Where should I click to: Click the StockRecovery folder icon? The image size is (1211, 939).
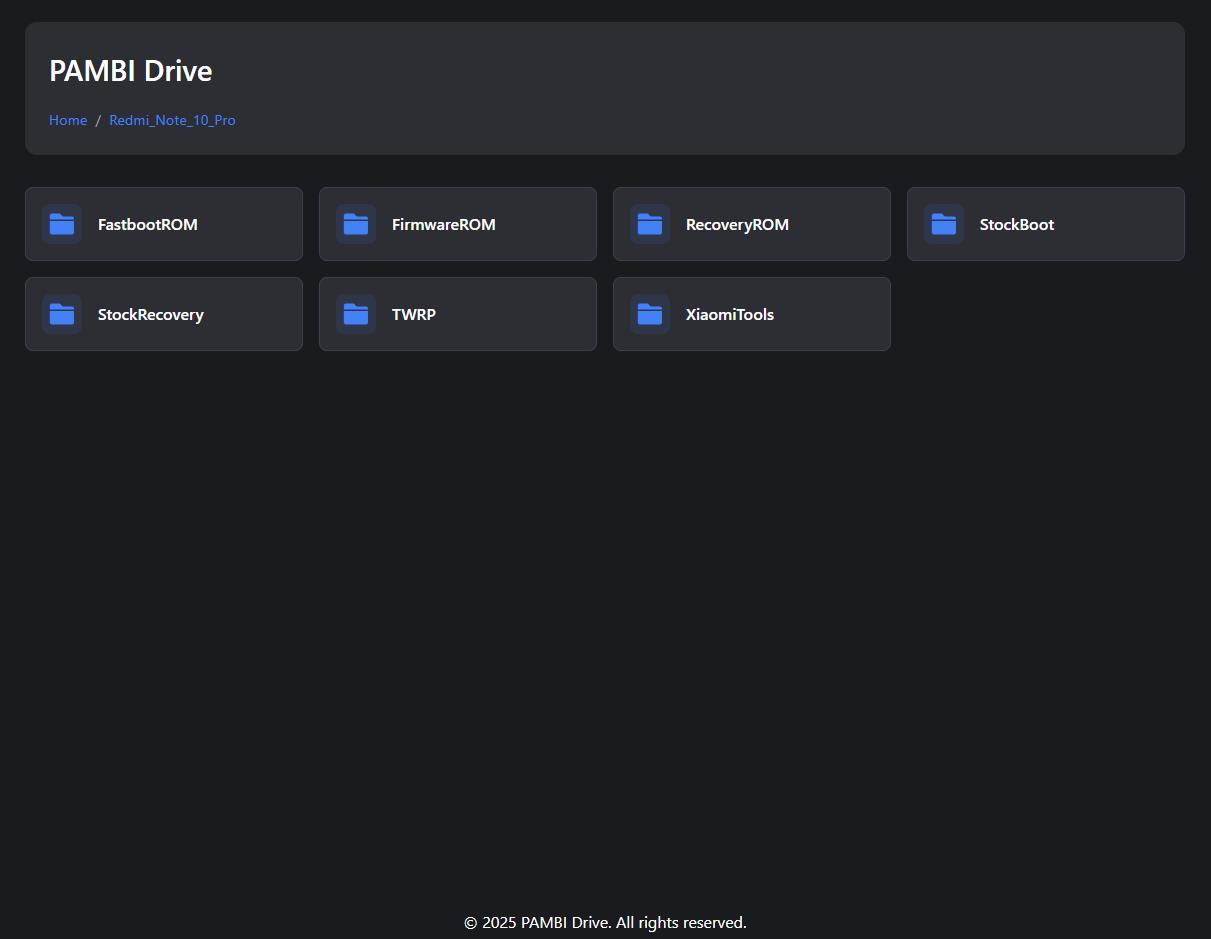pos(61,314)
